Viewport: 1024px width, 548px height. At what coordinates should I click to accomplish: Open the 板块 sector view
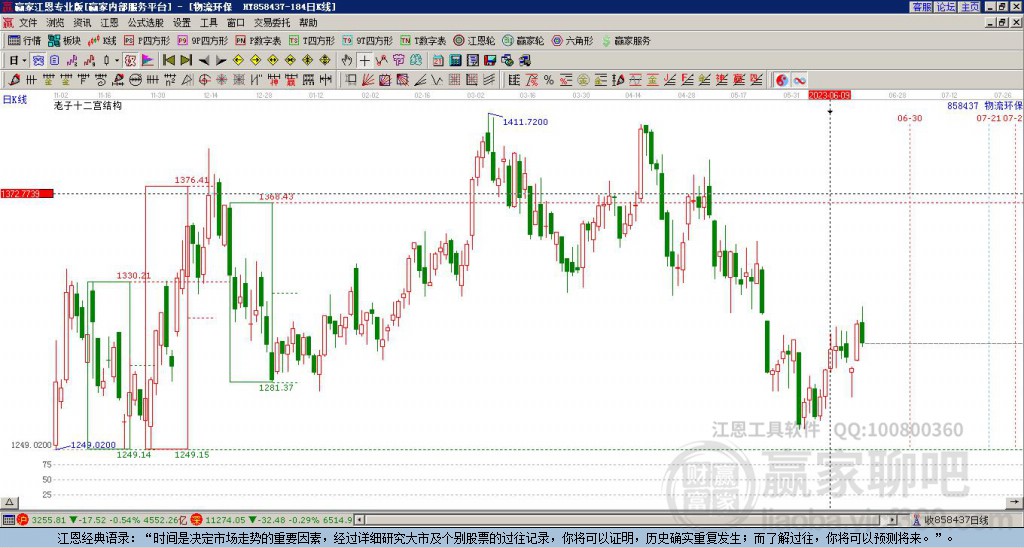point(64,40)
